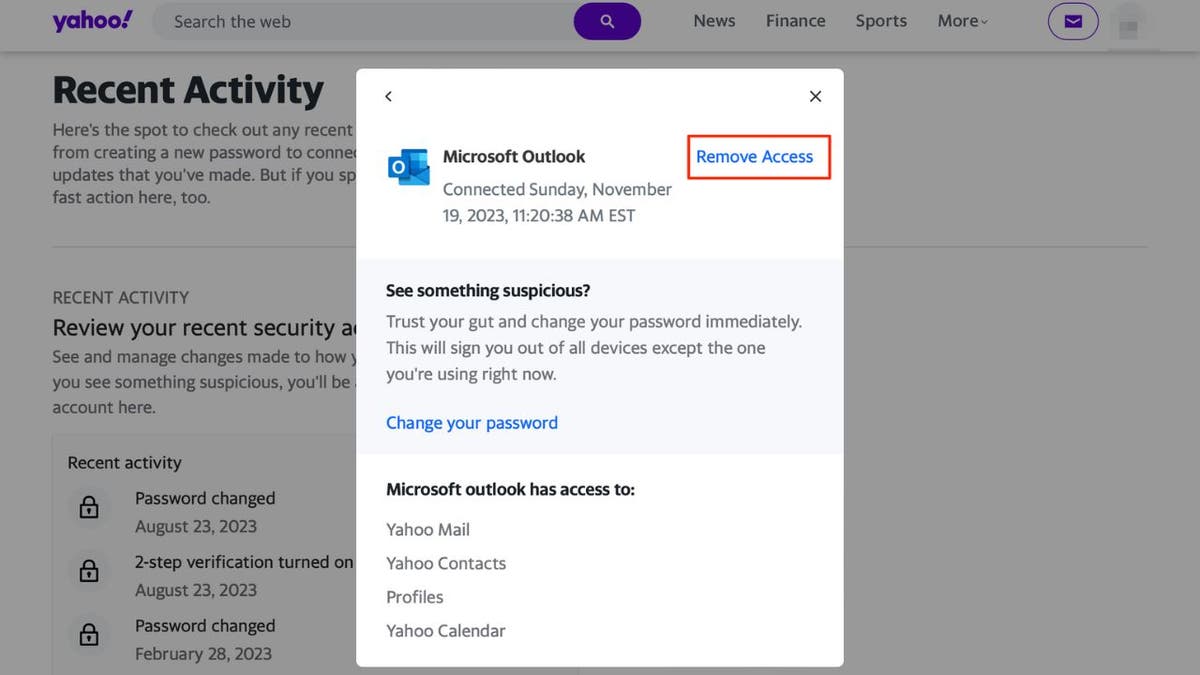Select 'Yahoo Calendar' in the access list

(x=446, y=631)
